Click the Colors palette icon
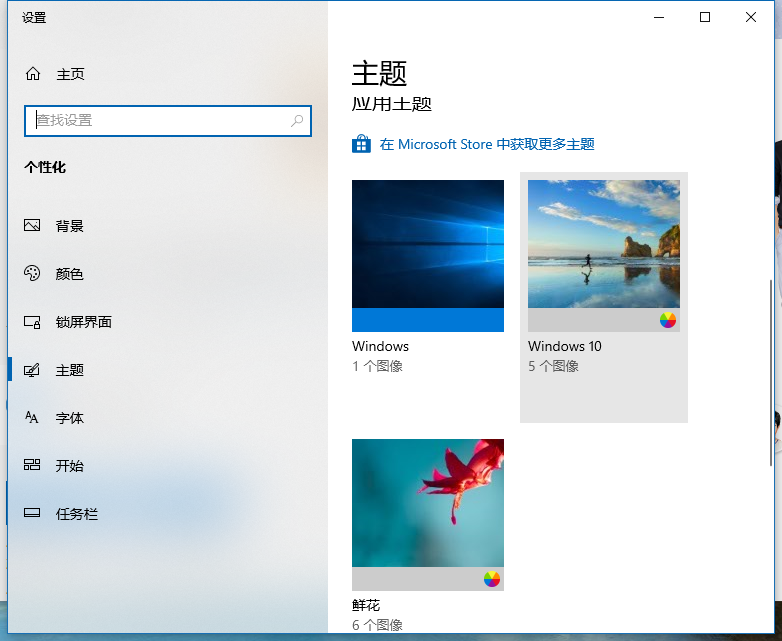782x641 pixels. click(32, 273)
